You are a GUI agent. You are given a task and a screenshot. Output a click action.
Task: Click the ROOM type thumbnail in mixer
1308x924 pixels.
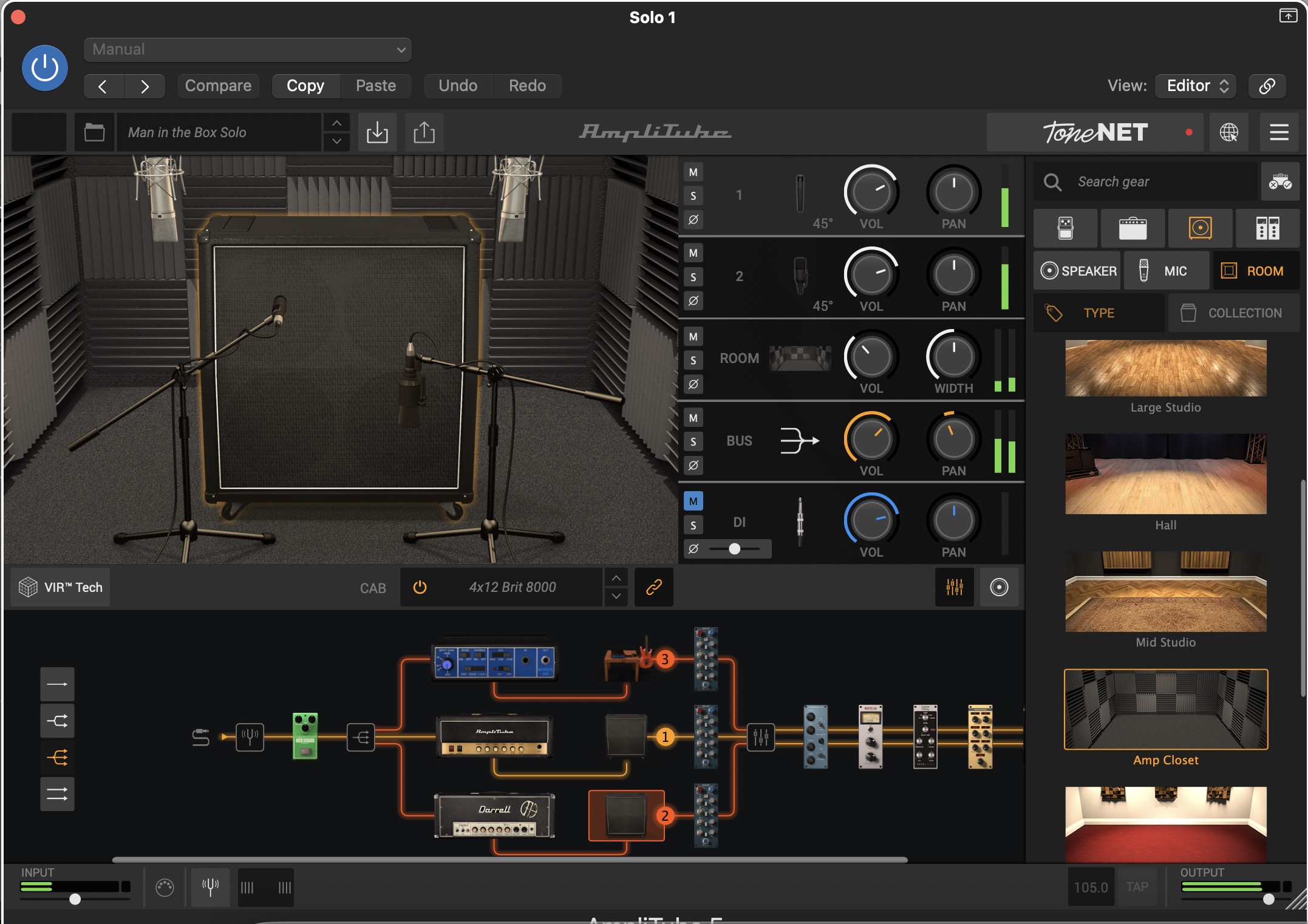(800, 358)
